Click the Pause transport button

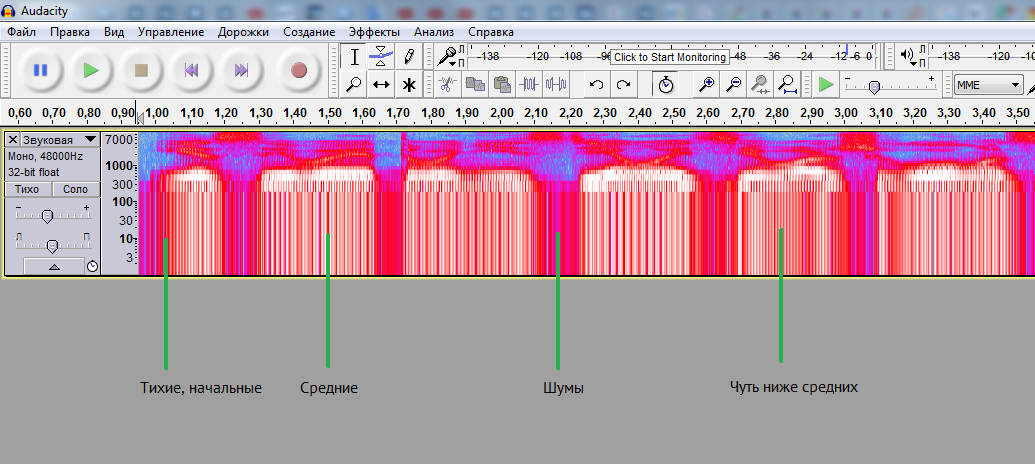click(x=41, y=70)
